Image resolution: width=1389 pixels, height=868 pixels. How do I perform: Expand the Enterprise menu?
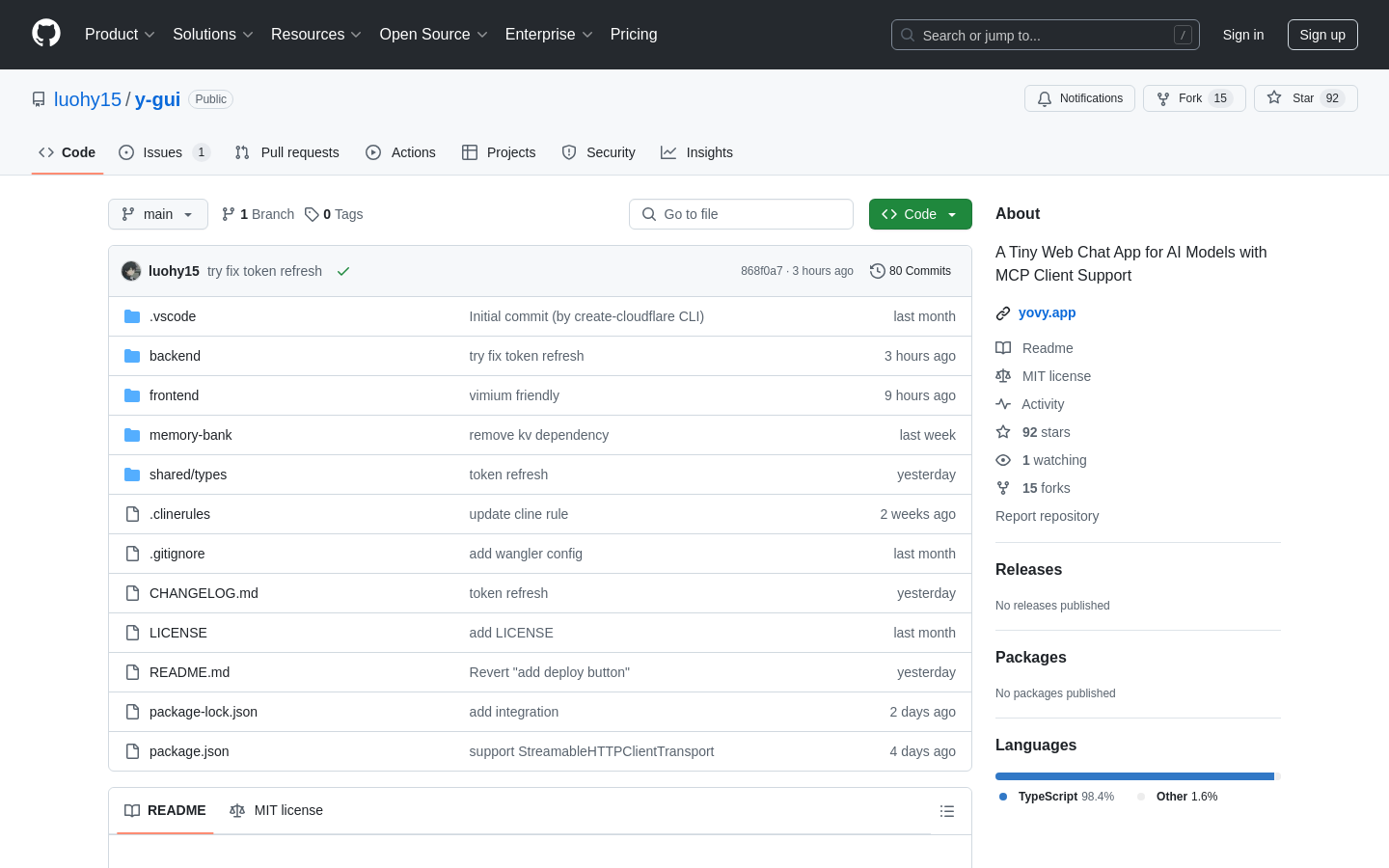pyautogui.click(x=549, y=34)
